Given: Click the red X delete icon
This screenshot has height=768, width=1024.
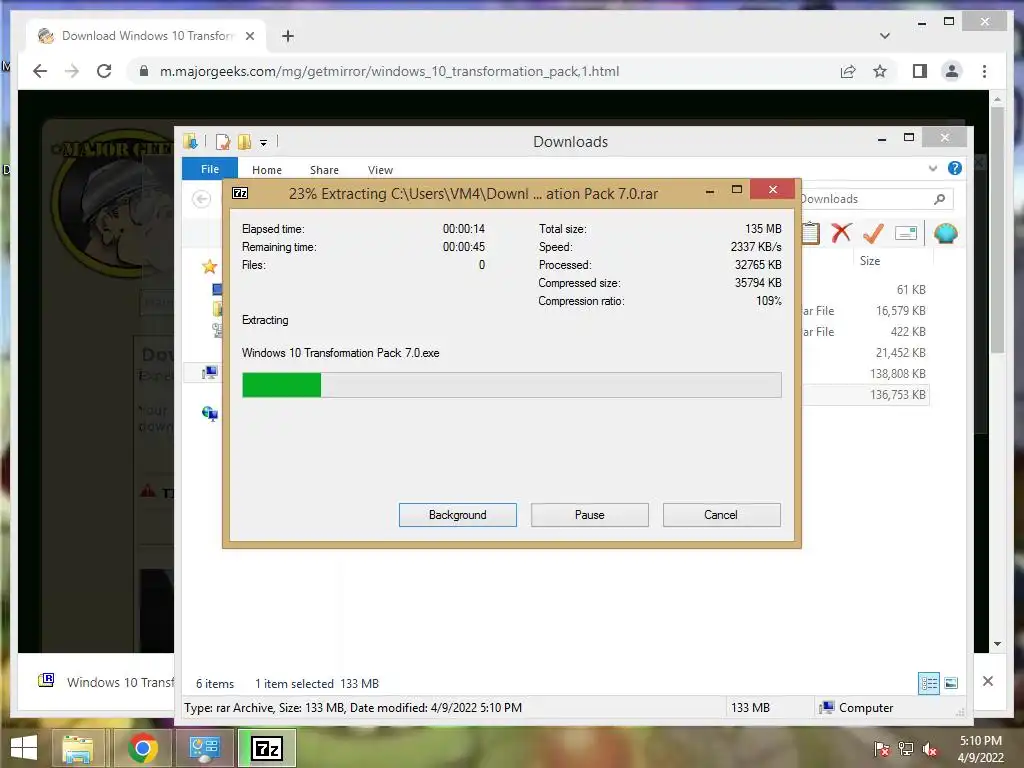Looking at the screenshot, I should [x=841, y=232].
